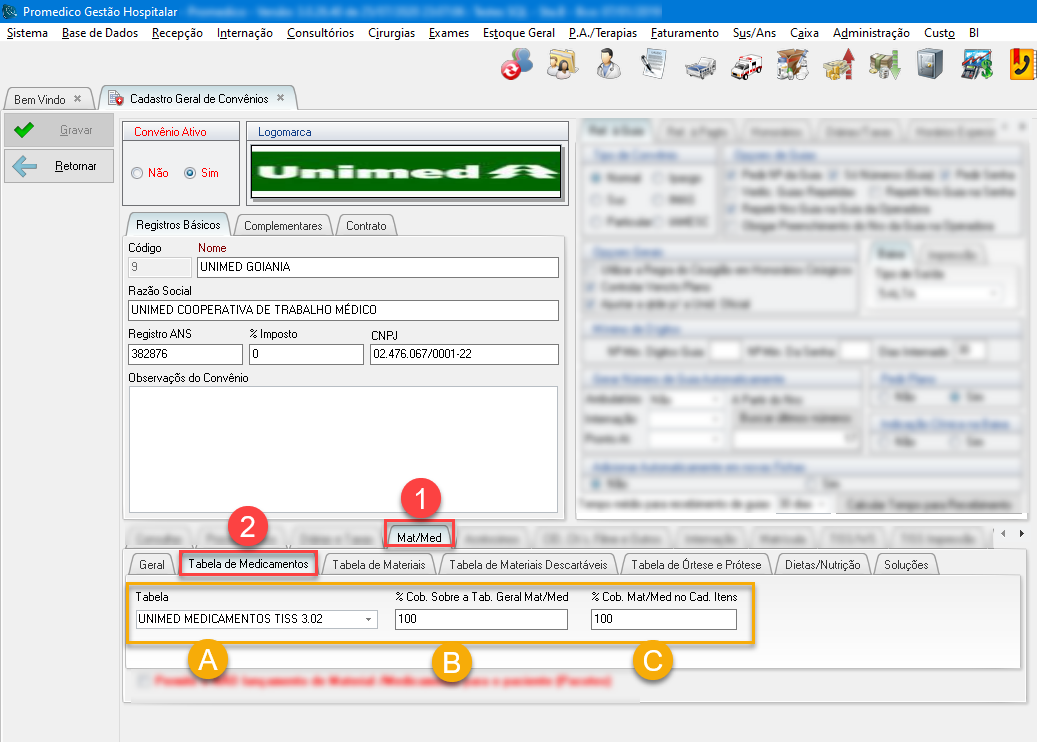Click the Gravar button
This screenshot has height=742, width=1037.
pyautogui.click(x=60, y=130)
